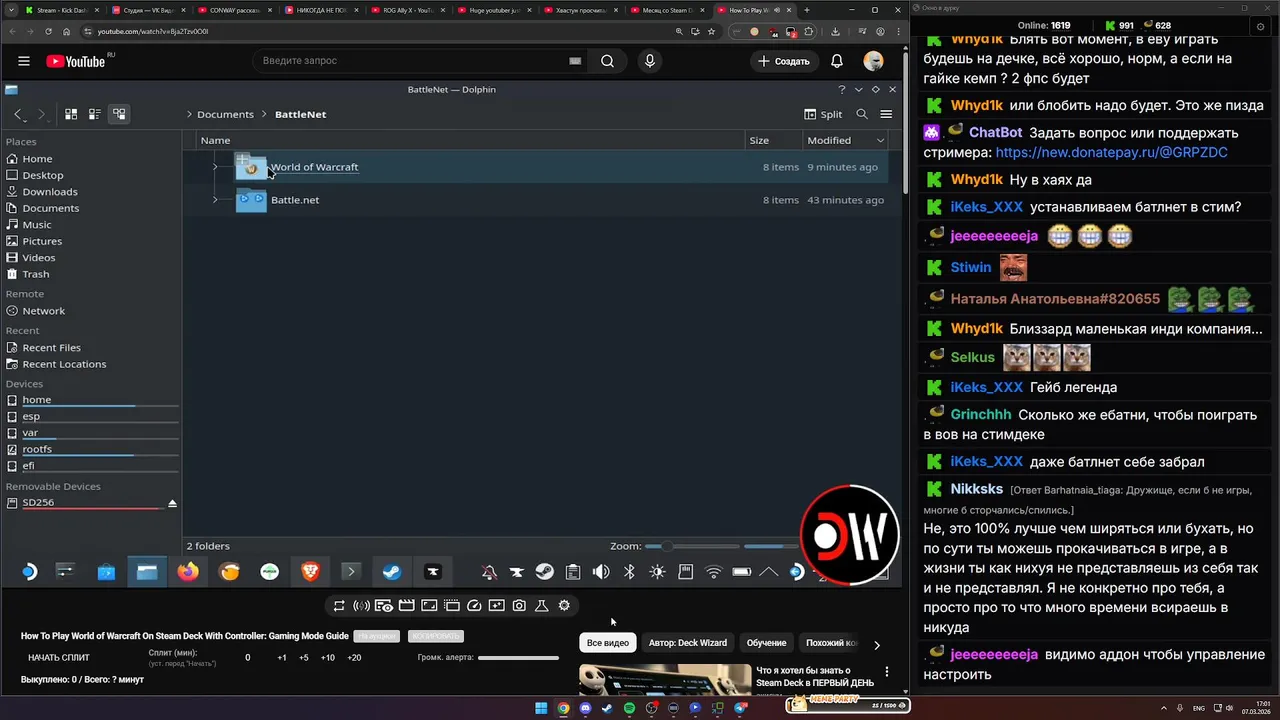This screenshot has height=720, width=1280.
Task: Switch Dolphin to details view mode
Action: click(119, 114)
